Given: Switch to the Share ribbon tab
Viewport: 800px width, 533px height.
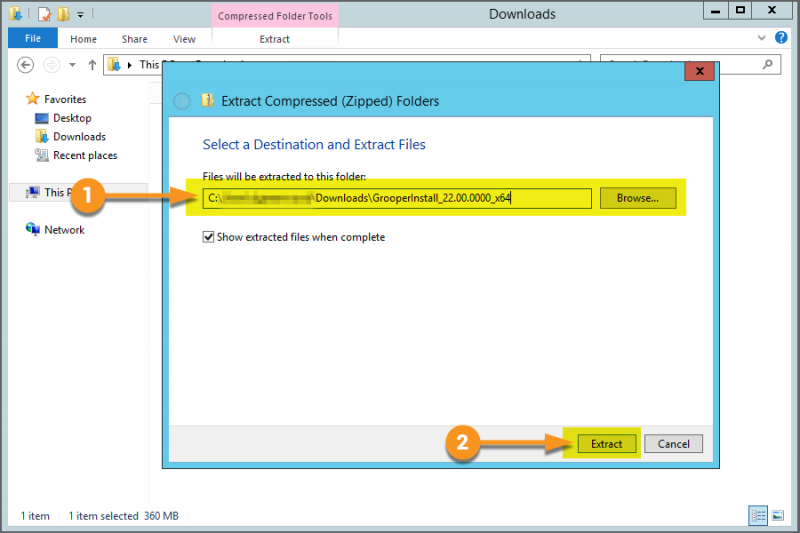Looking at the screenshot, I should (x=134, y=39).
